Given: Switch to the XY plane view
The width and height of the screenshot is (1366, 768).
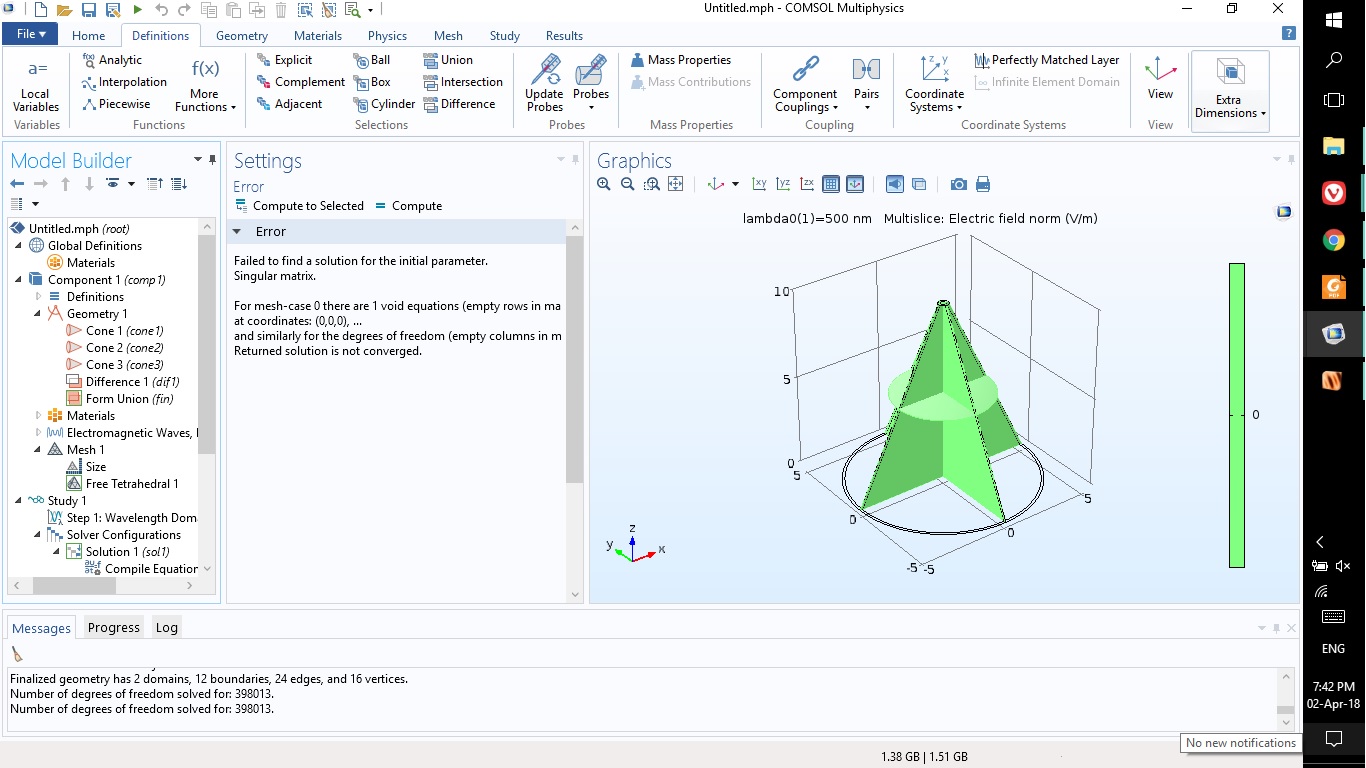Looking at the screenshot, I should click(x=759, y=184).
